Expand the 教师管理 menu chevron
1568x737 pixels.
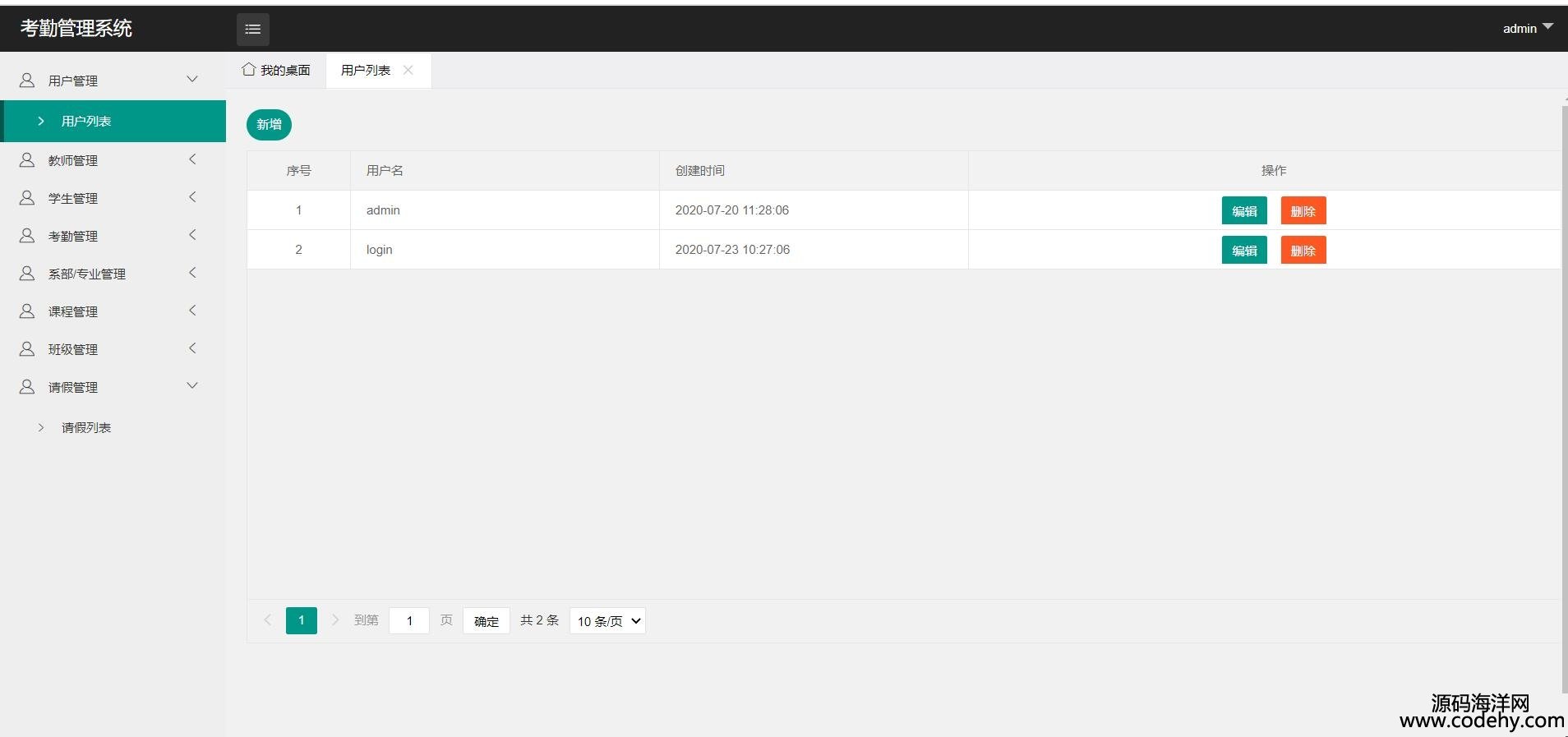pyautogui.click(x=192, y=159)
